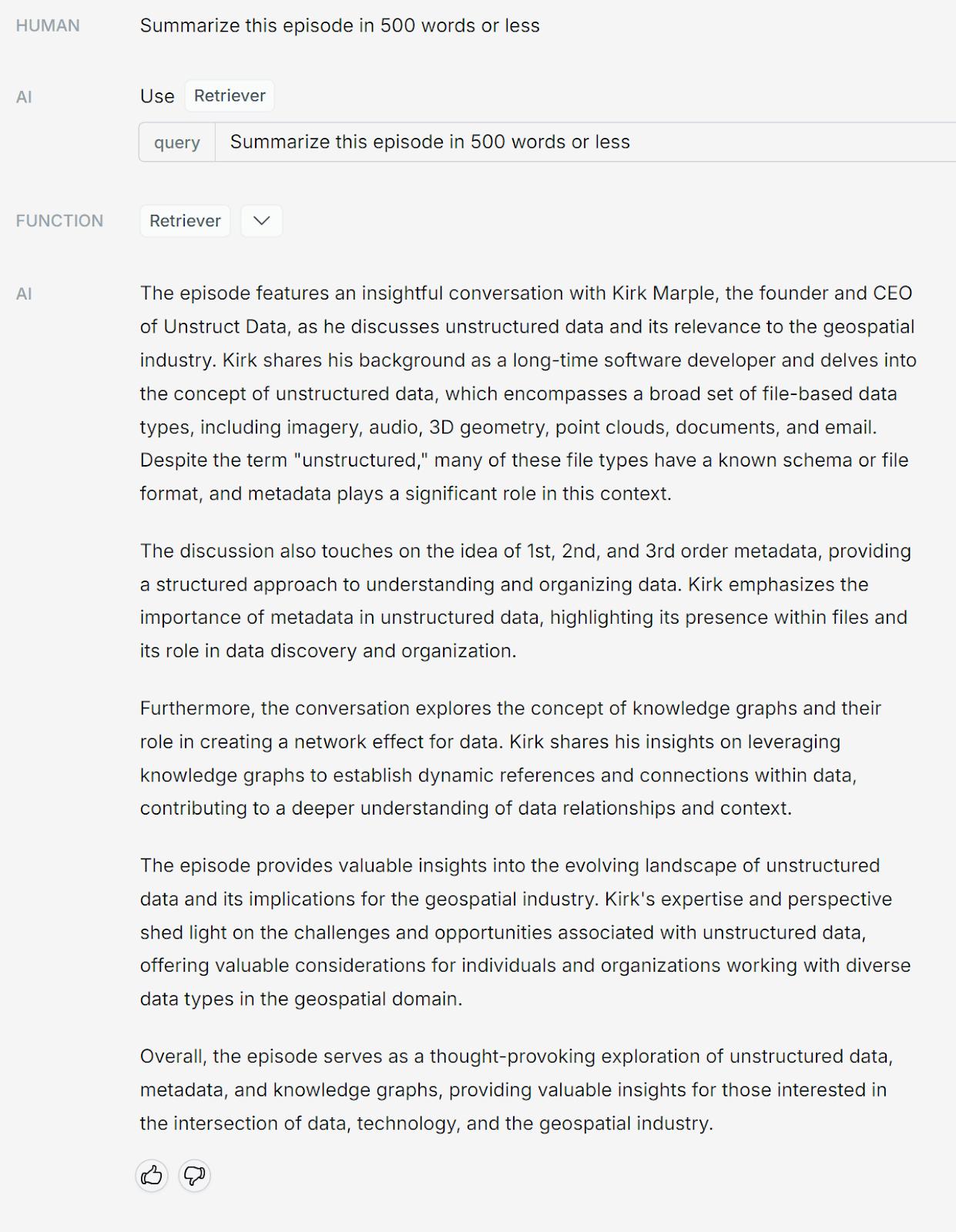Image resolution: width=956 pixels, height=1232 pixels.
Task: Expand the Retriever function output chevron
Action: pos(261,221)
